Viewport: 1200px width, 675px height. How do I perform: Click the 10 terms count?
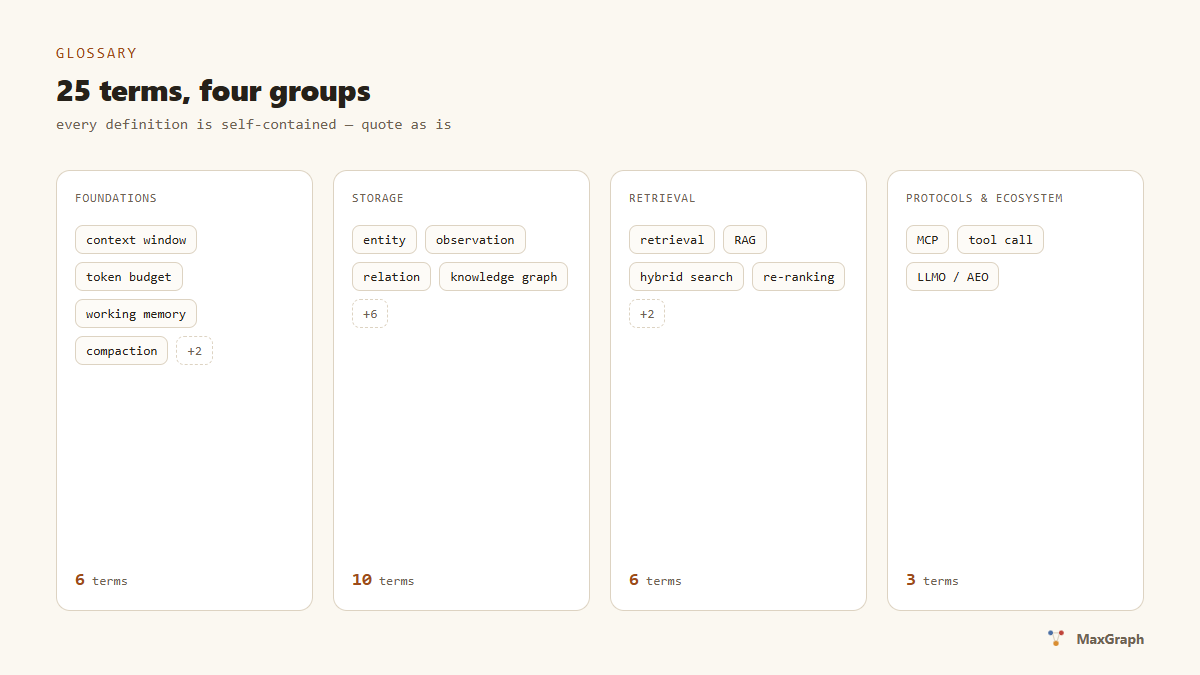pyautogui.click(x=383, y=580)
